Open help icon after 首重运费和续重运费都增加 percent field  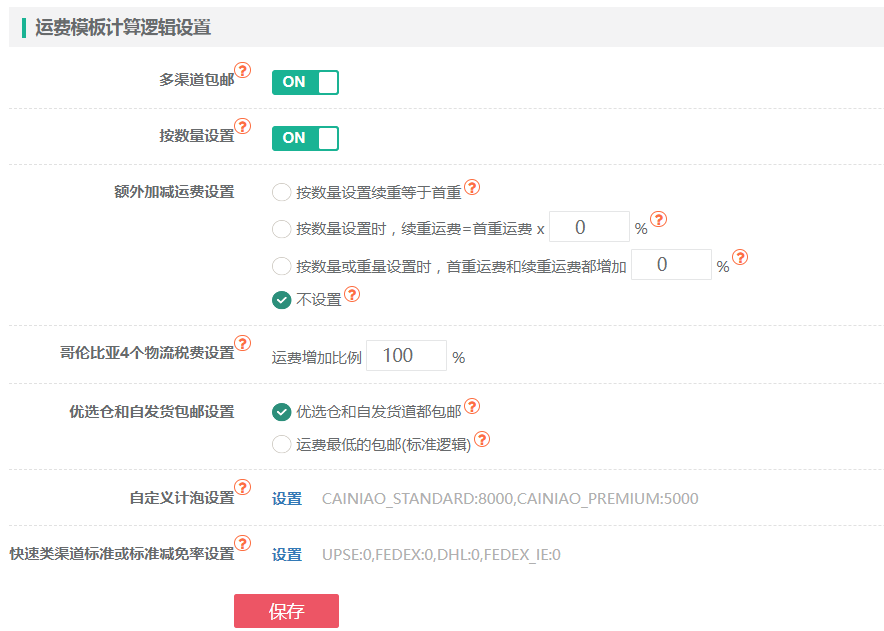(740, 257)
